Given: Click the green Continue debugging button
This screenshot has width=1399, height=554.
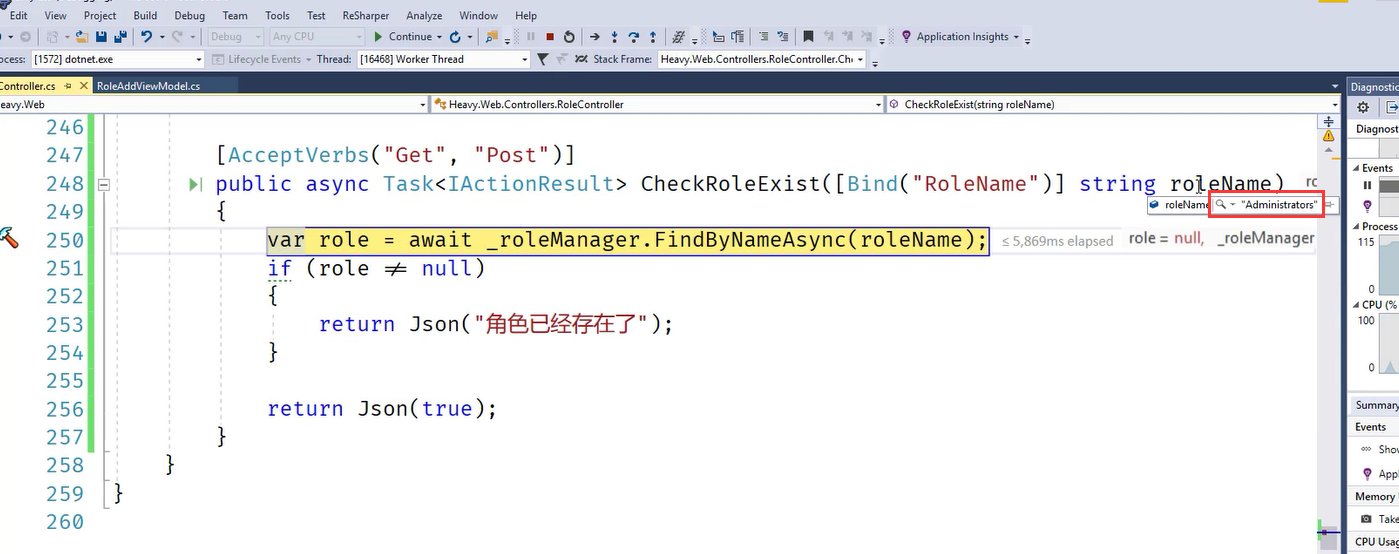Looking at the screenshot, I should click(x=403, y=37).
